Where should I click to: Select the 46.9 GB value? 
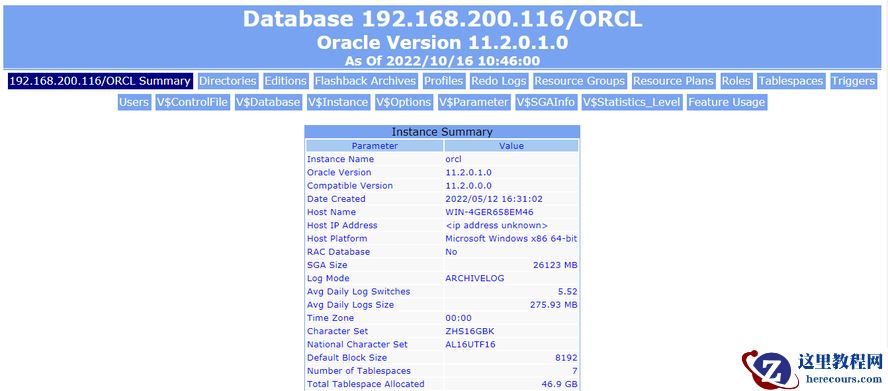560,384
